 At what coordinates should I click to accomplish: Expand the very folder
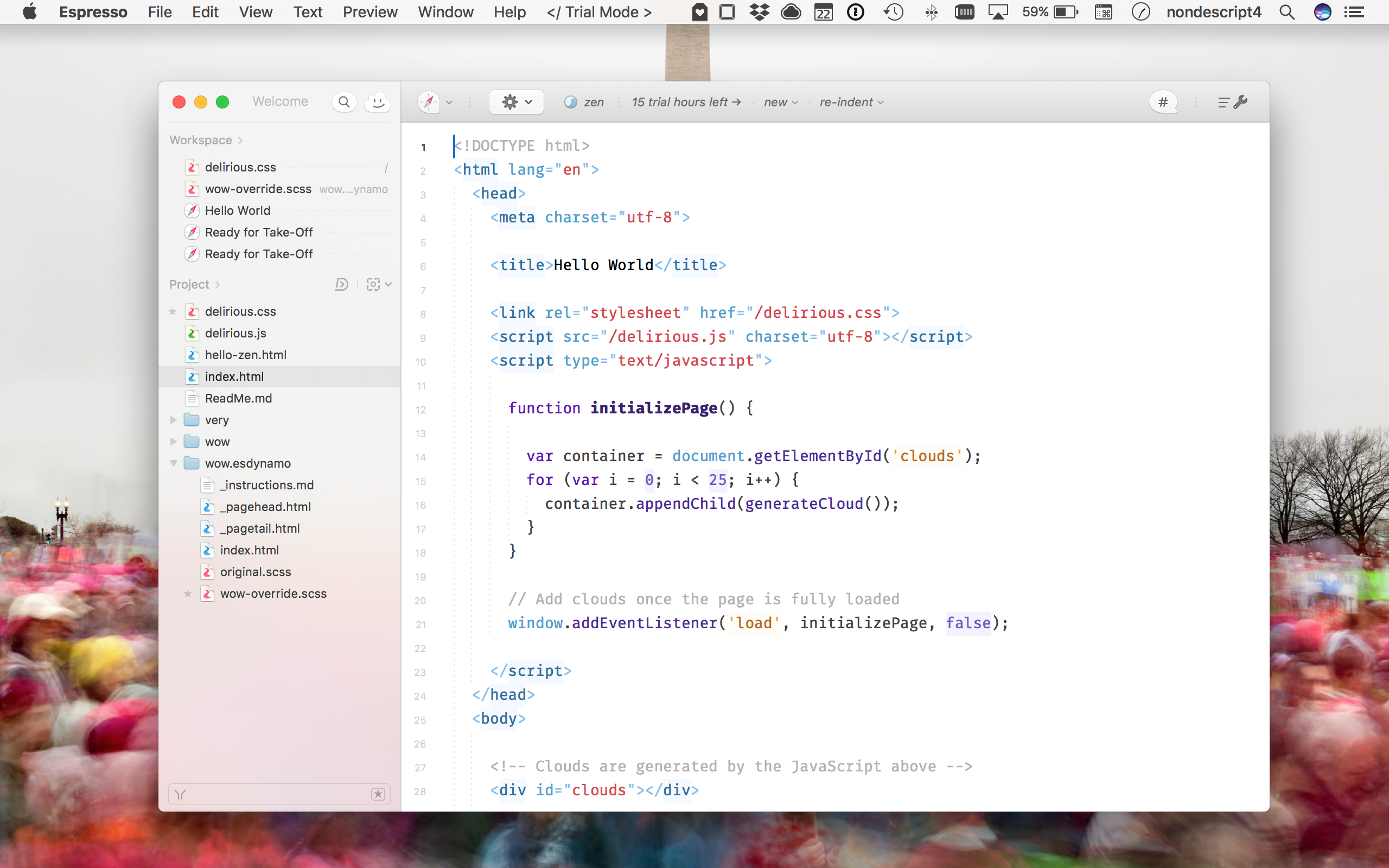point(173,420)
